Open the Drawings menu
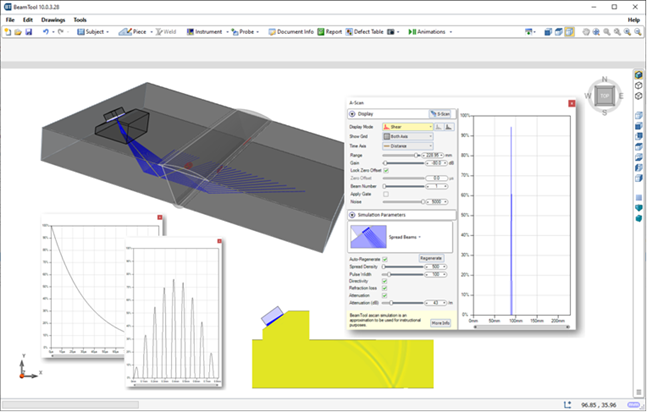This screenshot has height=412, width=647. [x=53, y=20]
